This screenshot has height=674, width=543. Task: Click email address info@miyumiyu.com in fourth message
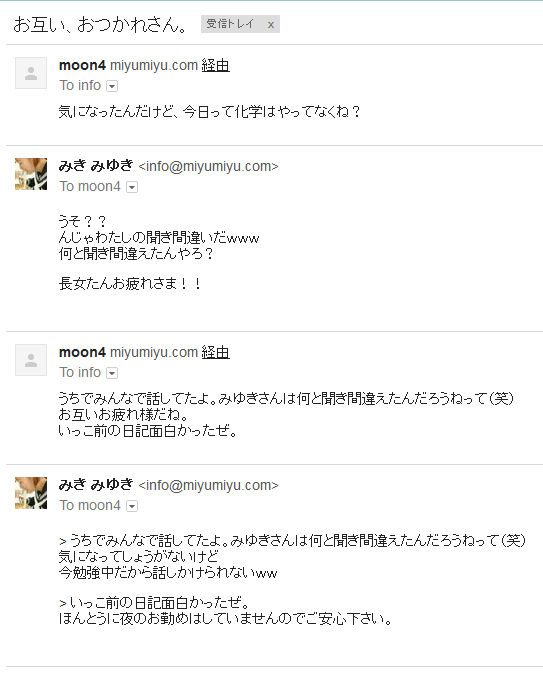point(209,485)
